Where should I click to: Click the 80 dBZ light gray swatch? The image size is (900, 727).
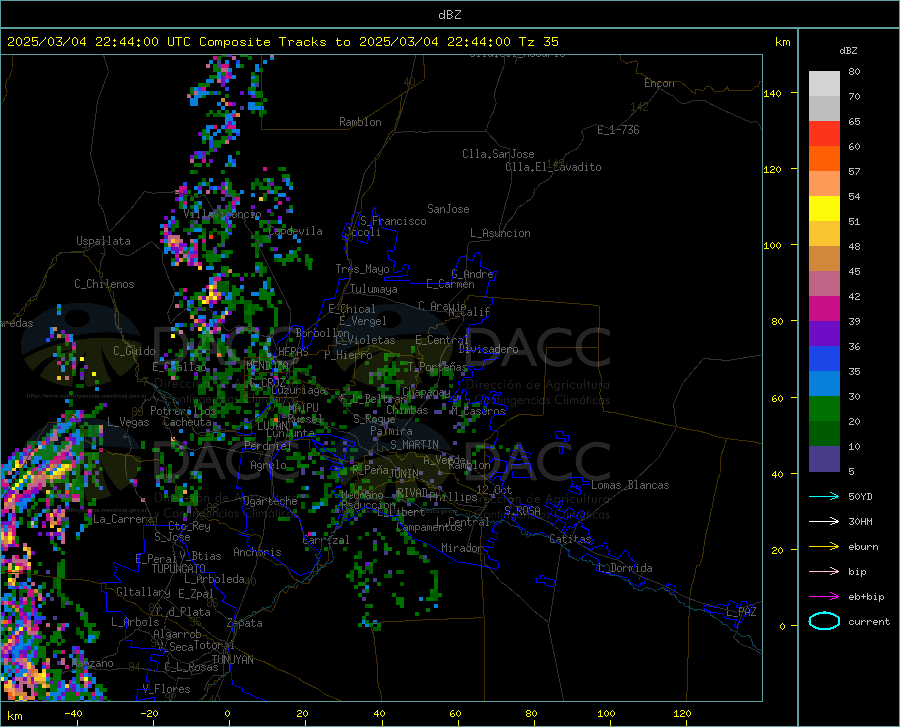[824, 84]
